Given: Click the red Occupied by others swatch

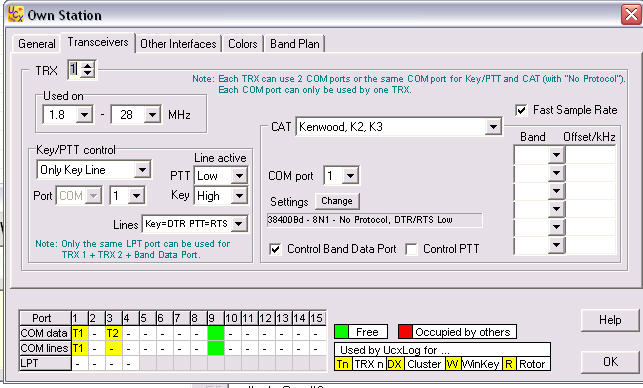Looking at the screenshot, I should tap(405, 331).
